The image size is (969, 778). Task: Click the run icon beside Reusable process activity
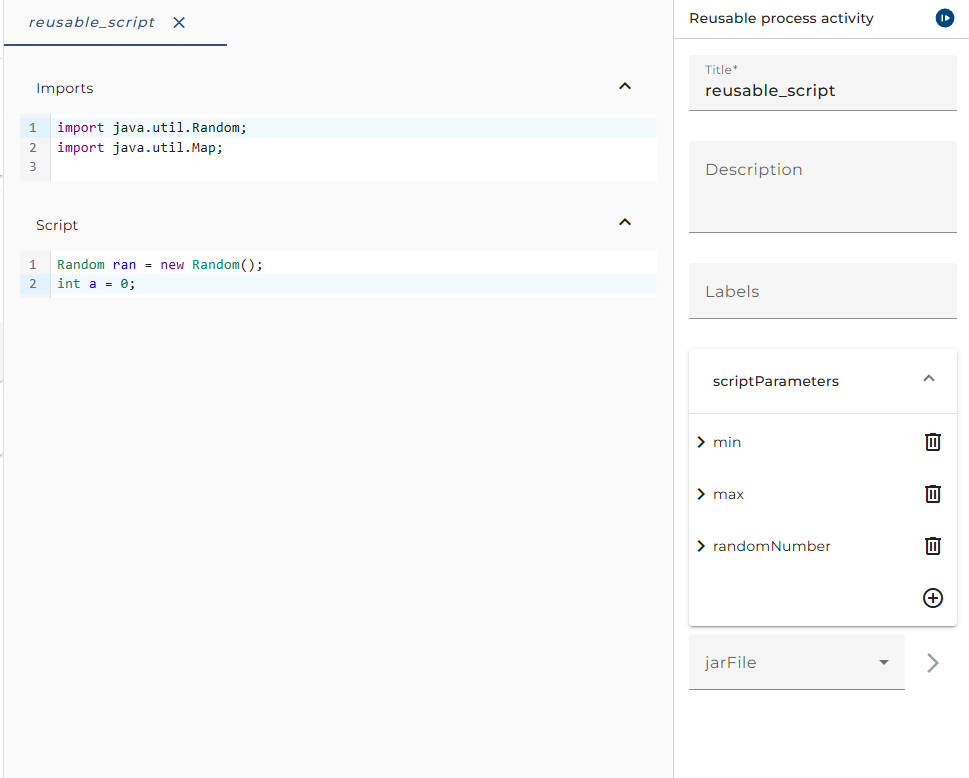pos(944,19)
